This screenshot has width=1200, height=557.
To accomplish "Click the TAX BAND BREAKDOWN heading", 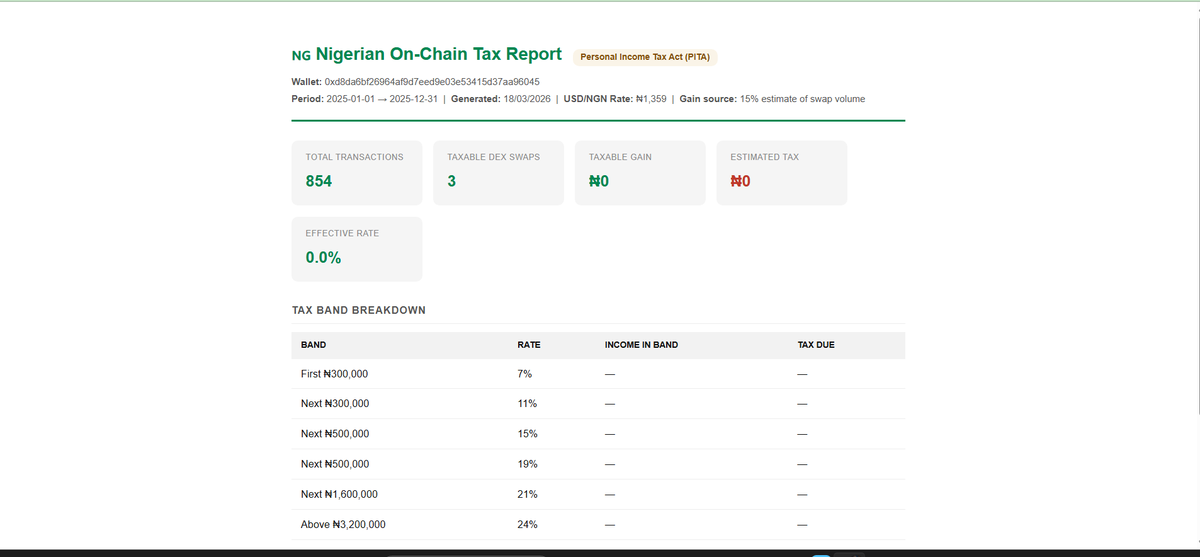I will (359, 311).
